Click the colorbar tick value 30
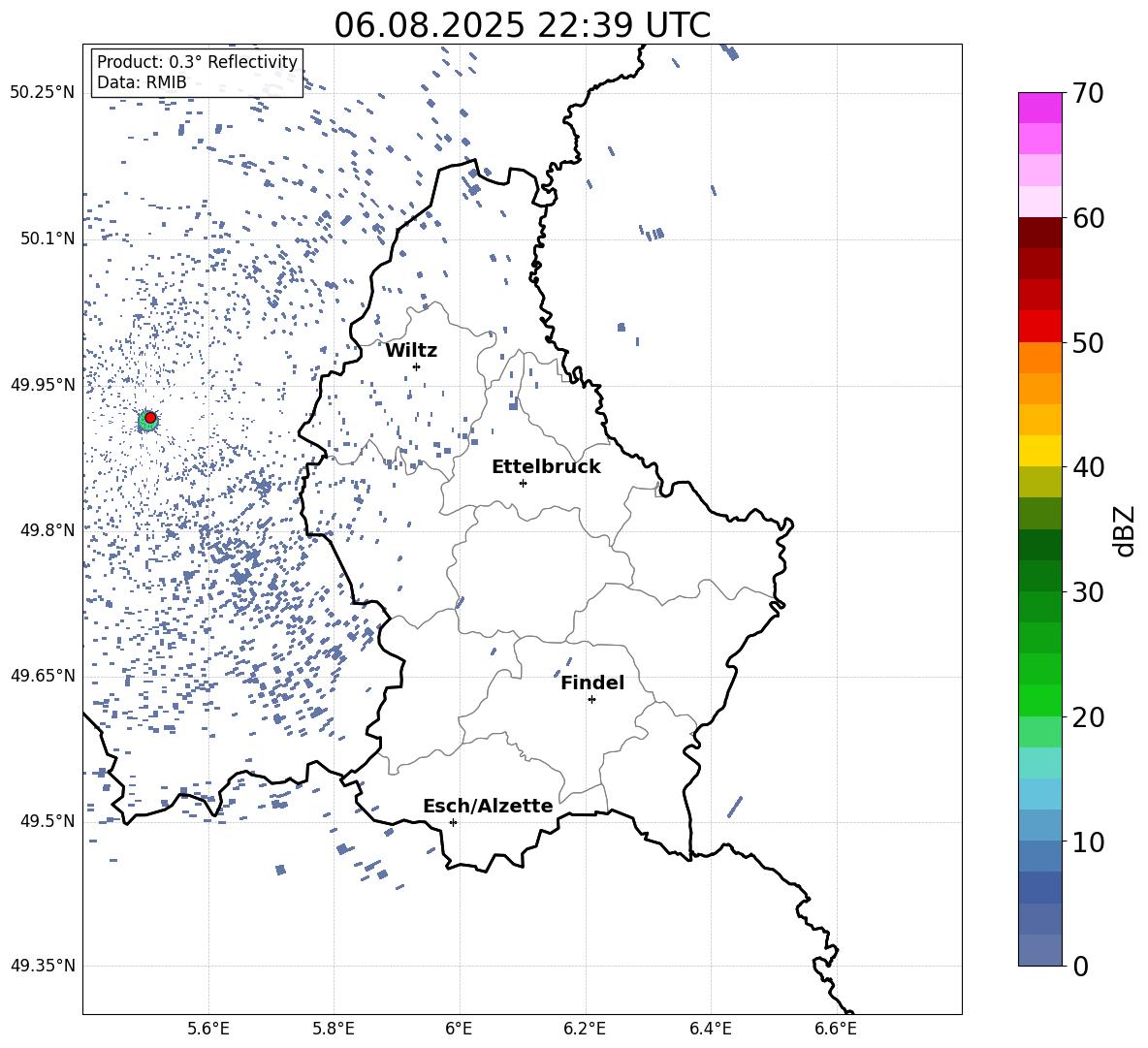The image size is (1148, 1048). [x=1088, y=592]
